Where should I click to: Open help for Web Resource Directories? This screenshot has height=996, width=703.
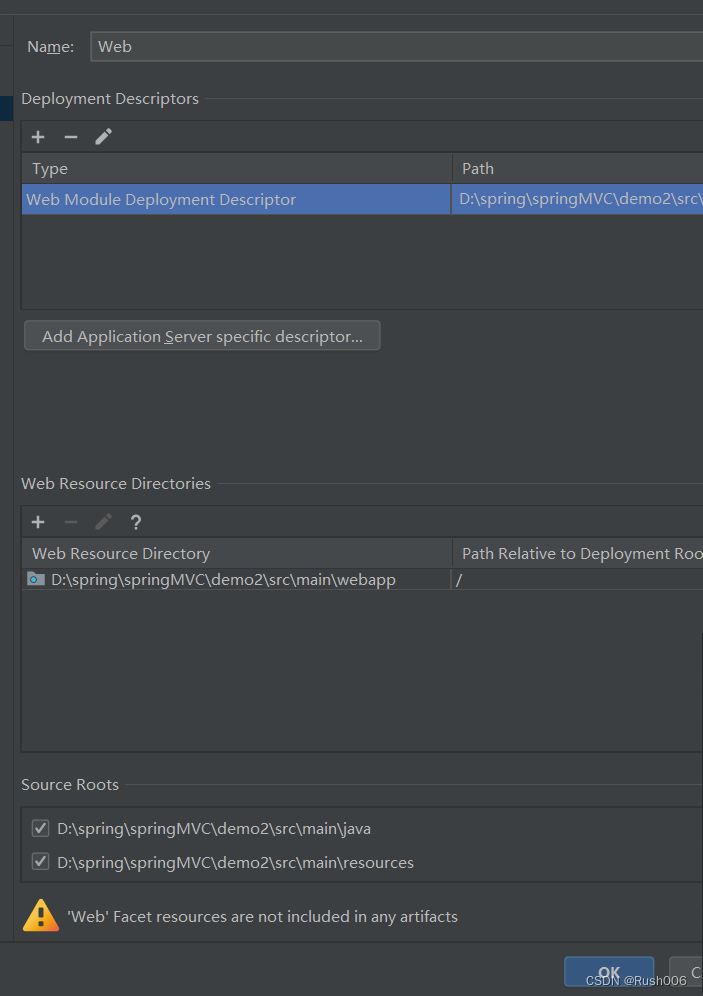135,522
